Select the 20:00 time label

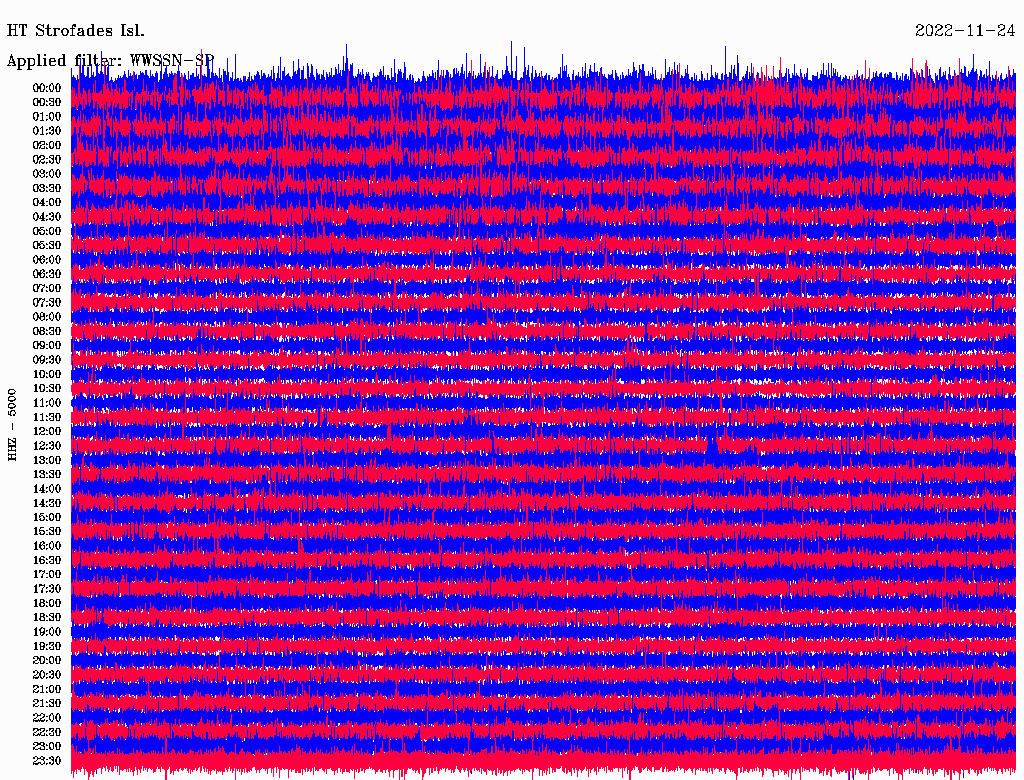(47, 660)
